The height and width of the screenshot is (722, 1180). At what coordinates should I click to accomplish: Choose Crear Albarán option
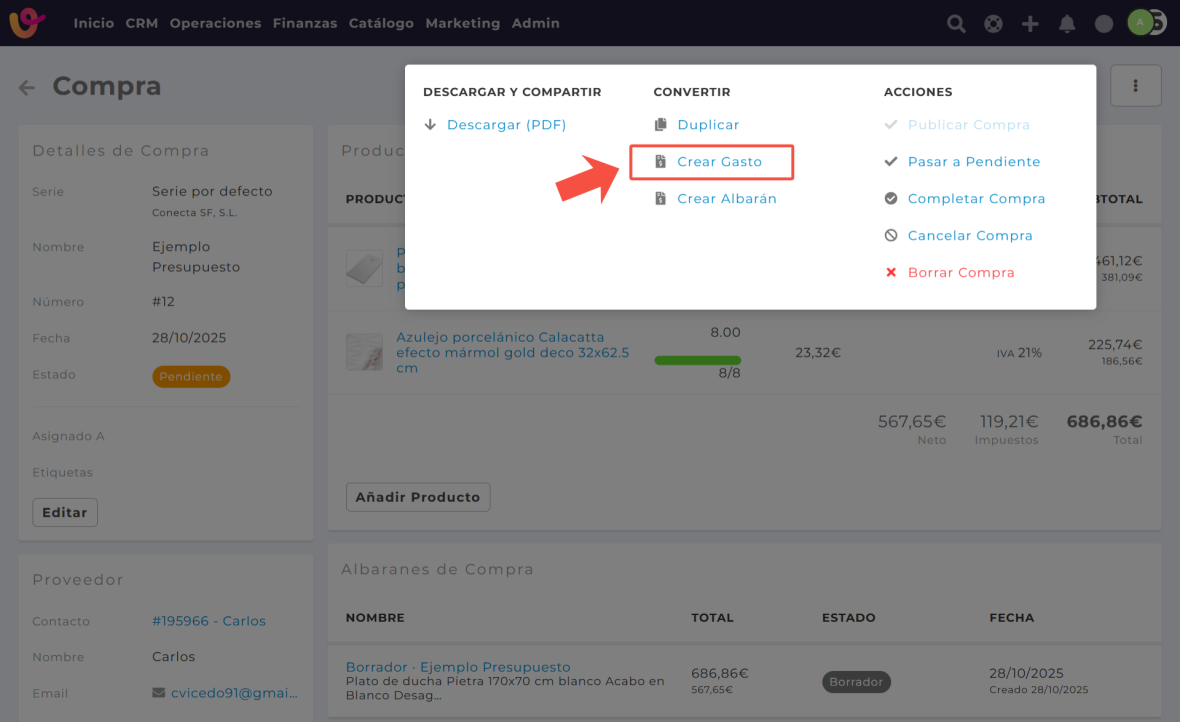726,199
